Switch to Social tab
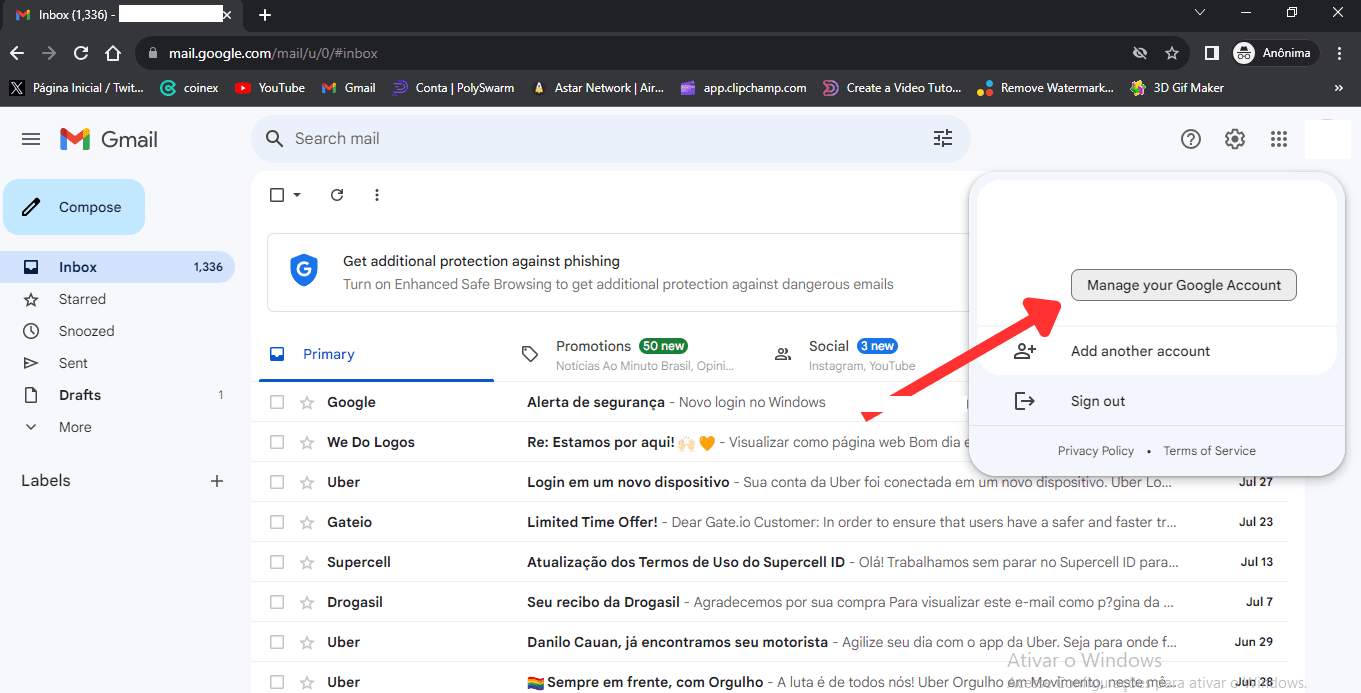The image size is (1361, 693). pyautogui.click(x=862, y=354)
